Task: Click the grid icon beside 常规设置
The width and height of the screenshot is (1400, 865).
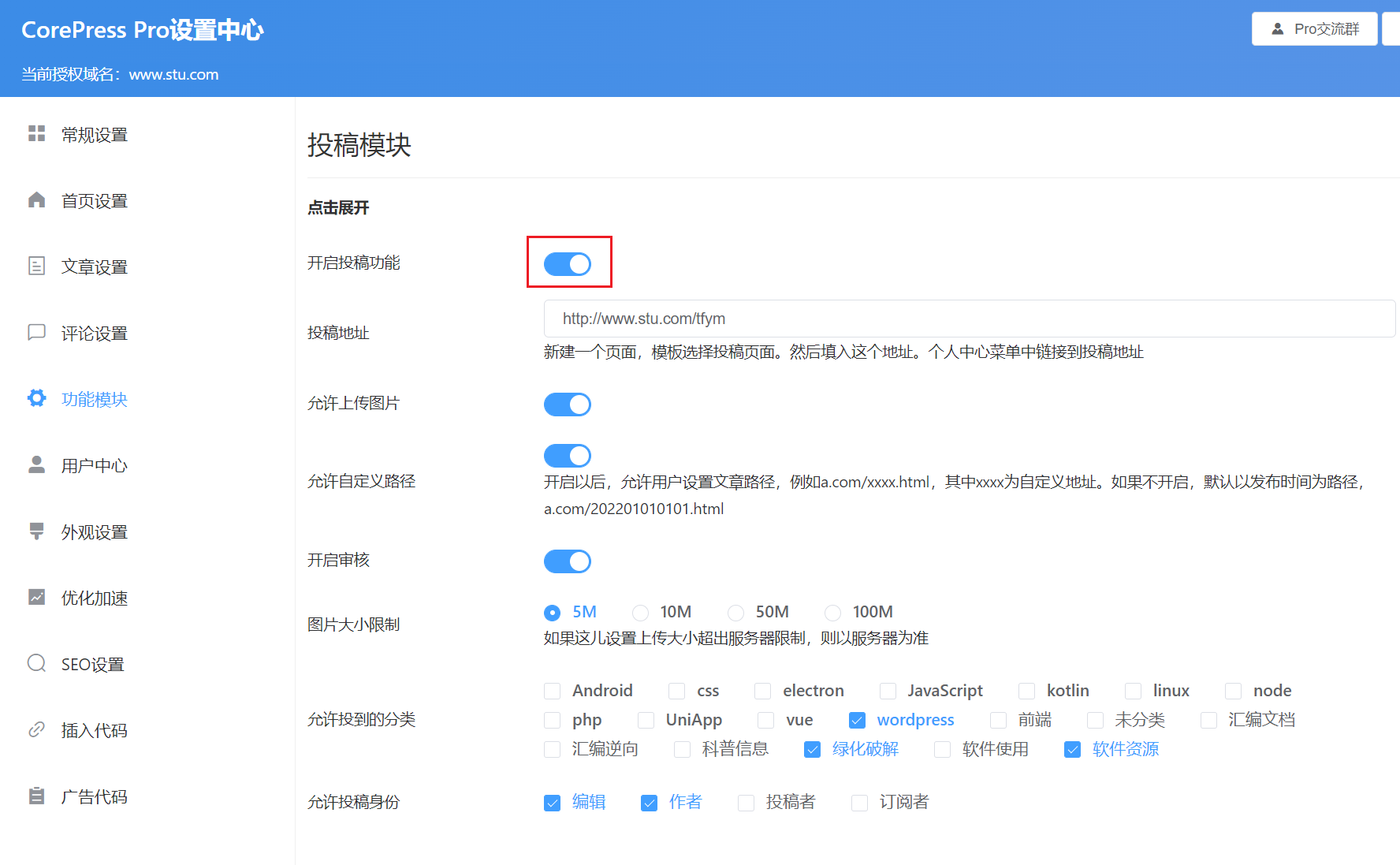Action: click(36, 134)
